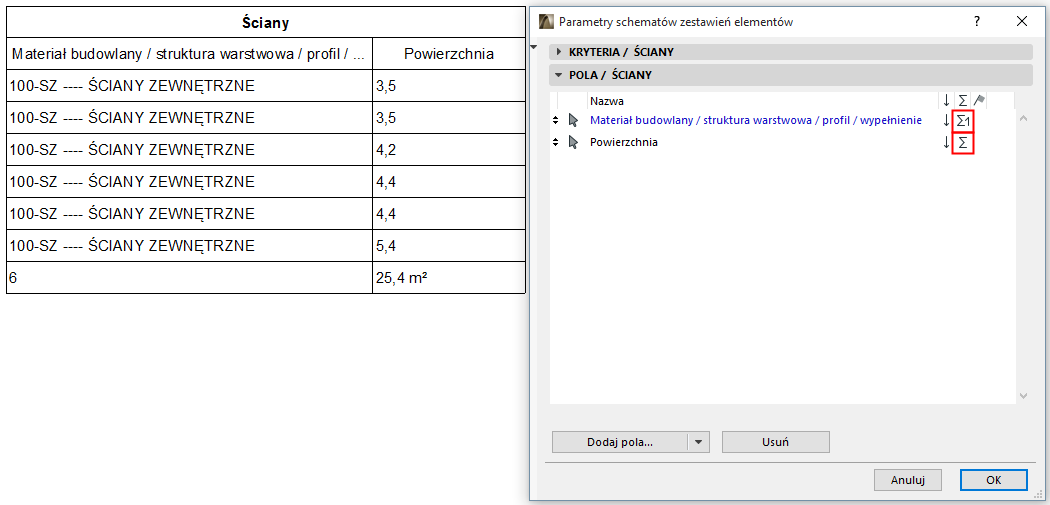Change sort order arrow of Powierzchnia field

pos(946,143)
